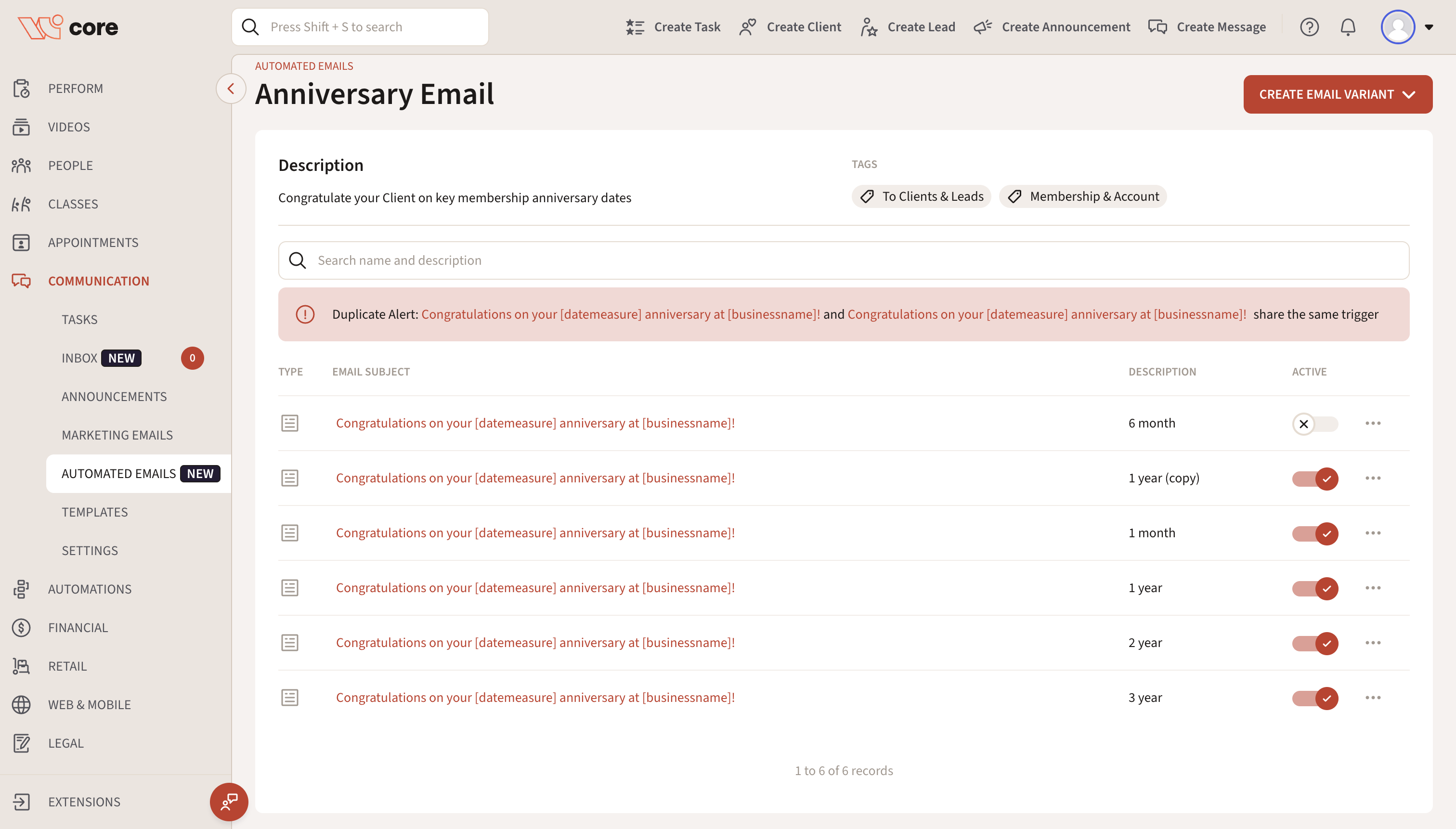
Task: Expand the Create Email Variant dropdown
Action: point(1337,94)
